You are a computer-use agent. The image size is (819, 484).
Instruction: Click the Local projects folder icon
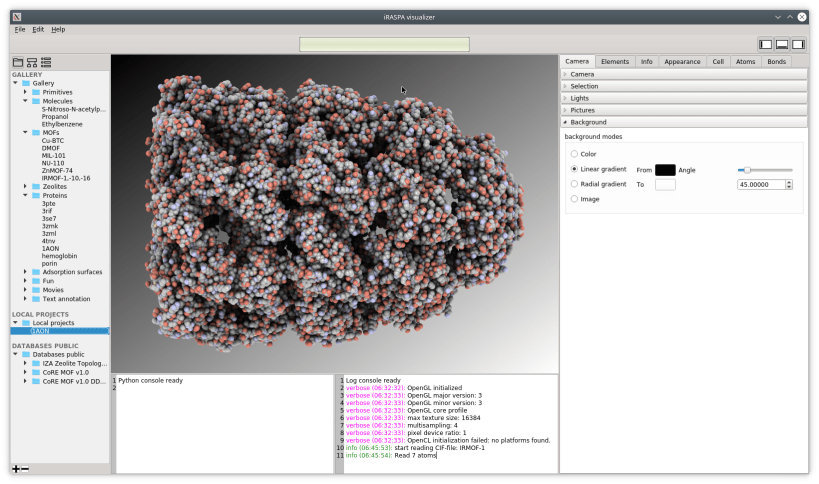coord(26,323)
